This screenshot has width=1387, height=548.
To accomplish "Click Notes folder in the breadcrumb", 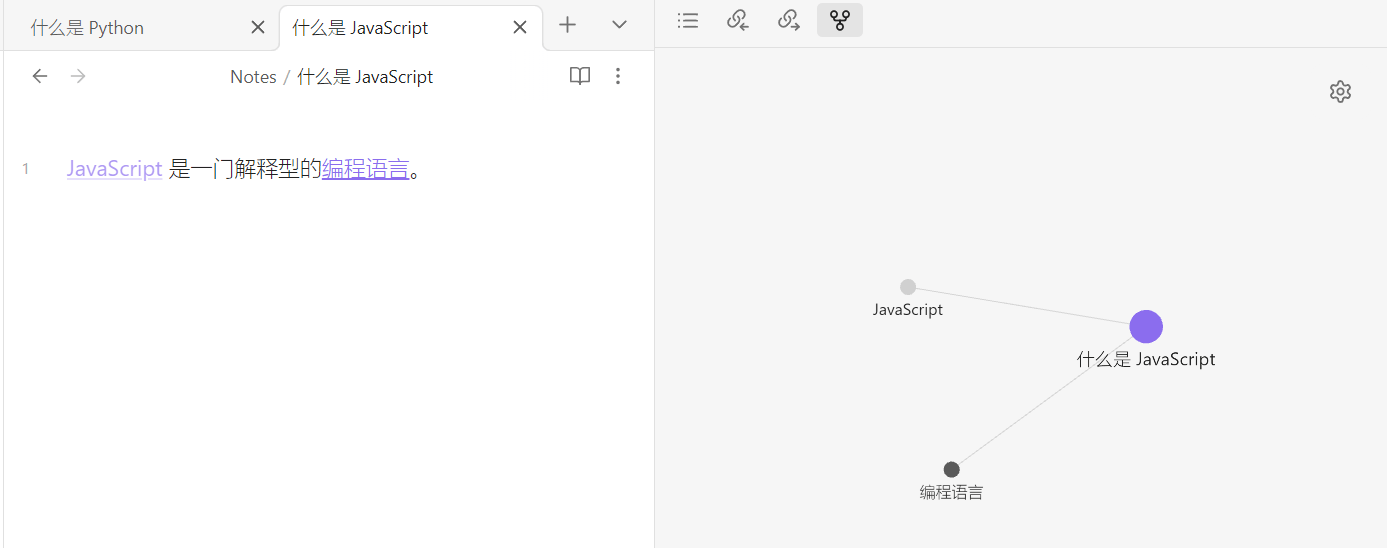I will tap(253, 77).
